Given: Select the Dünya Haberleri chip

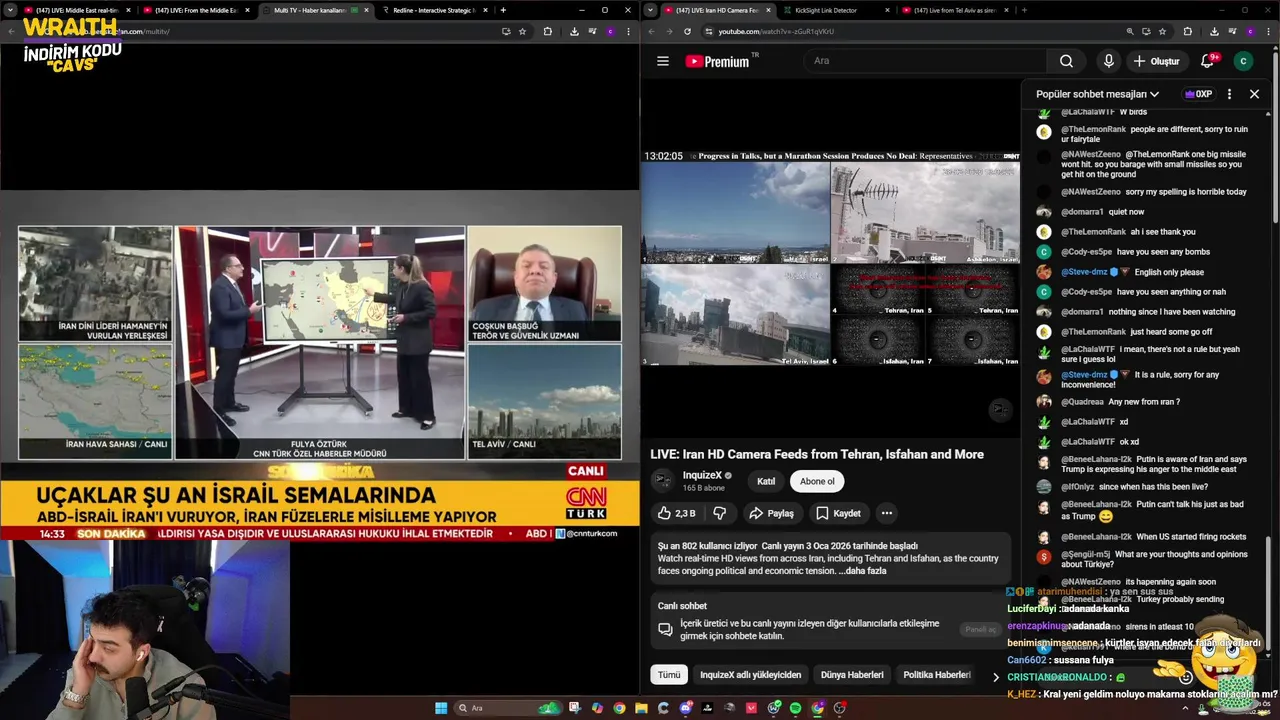Looking at the screenshot, I should coord(852,675).
